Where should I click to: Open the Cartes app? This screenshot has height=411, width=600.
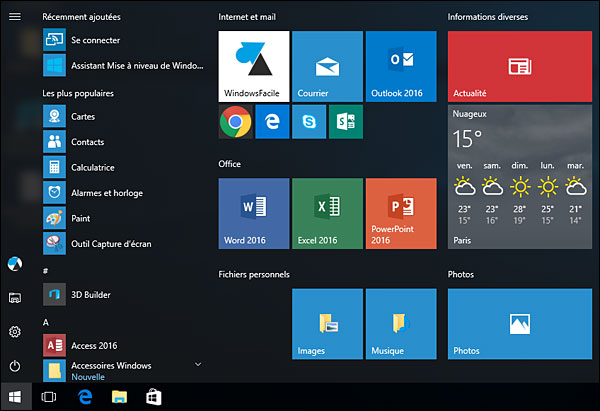123,116
